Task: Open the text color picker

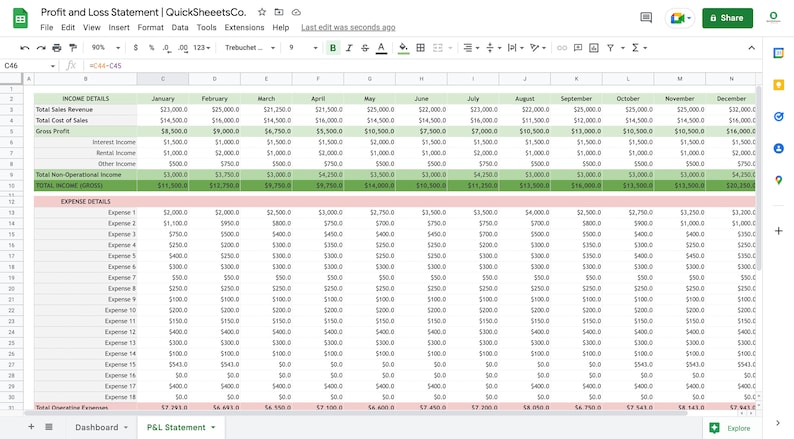Action: click(x=381, y=48)
